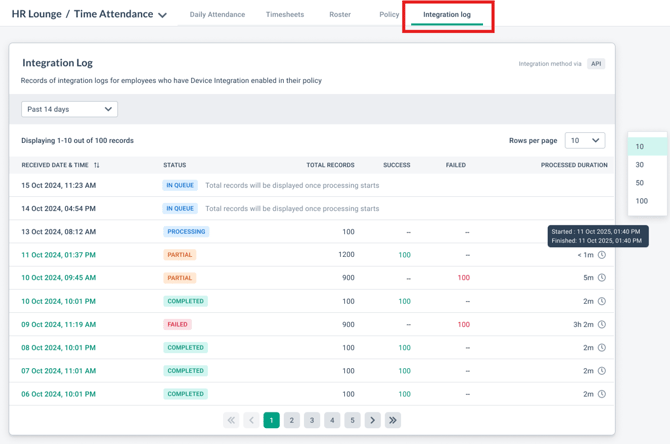This screenshot has width=670, height=444.
Task: Choose 100 rows per page option
Action: coord(641,201)
